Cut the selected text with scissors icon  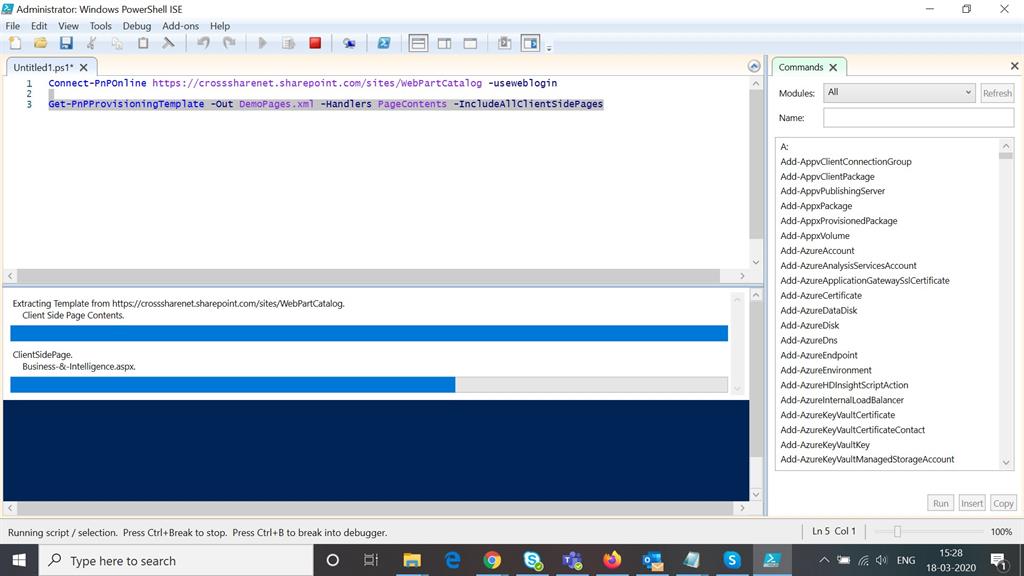91,43
